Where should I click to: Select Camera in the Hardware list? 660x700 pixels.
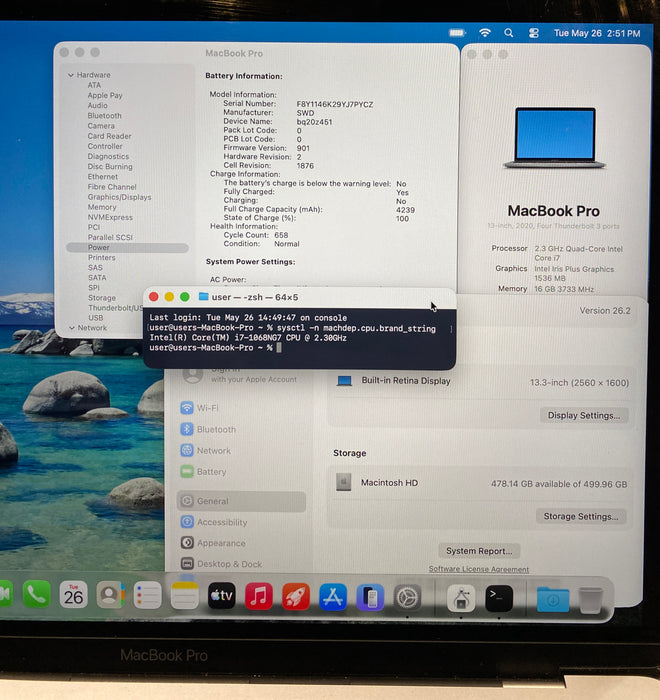101,126
